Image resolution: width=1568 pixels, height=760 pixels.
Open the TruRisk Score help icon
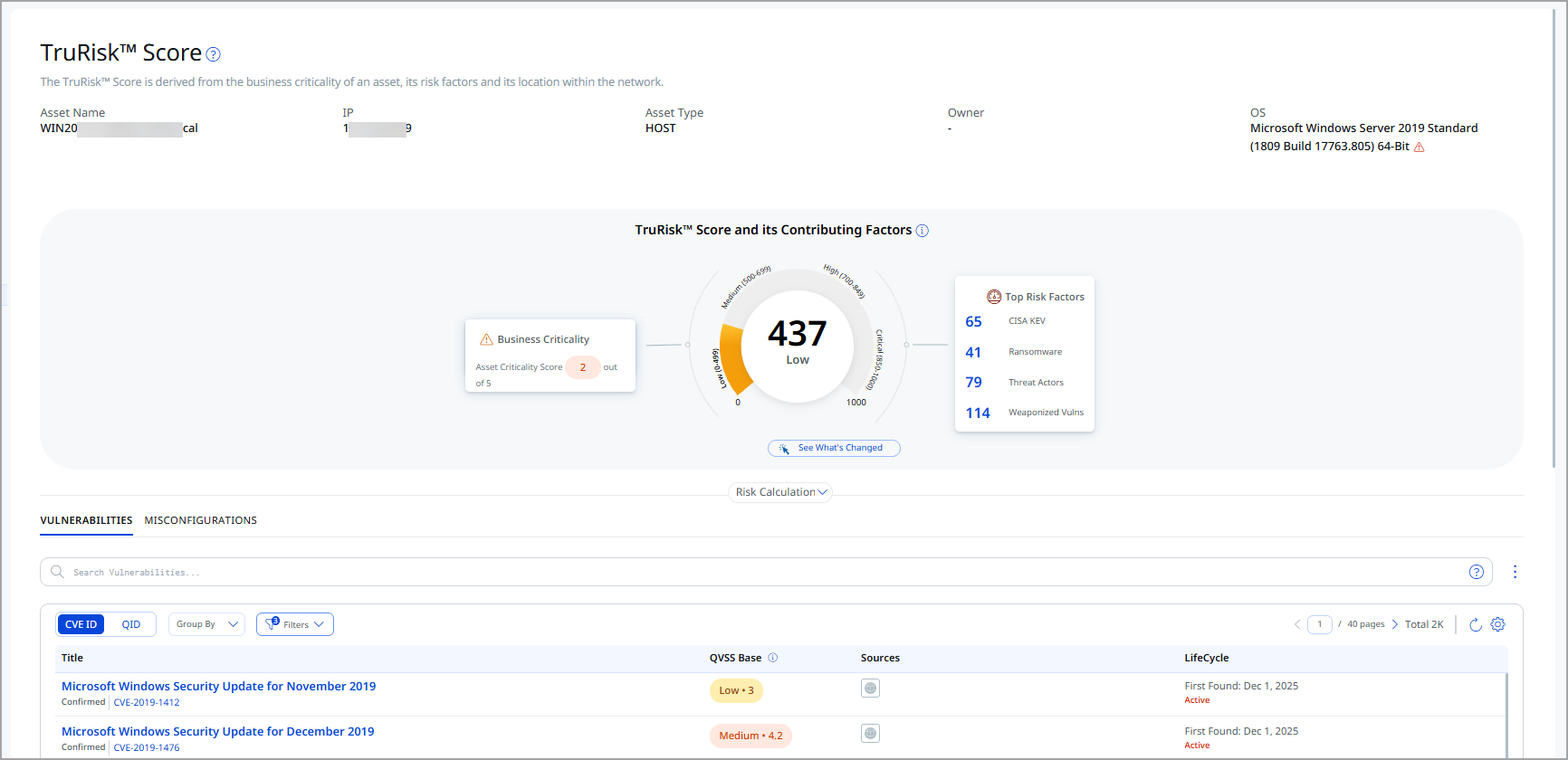coord(214,54)
